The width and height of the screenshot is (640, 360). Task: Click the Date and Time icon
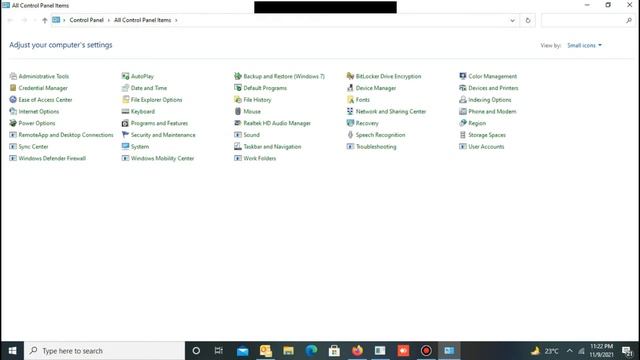tap(125, 88)
